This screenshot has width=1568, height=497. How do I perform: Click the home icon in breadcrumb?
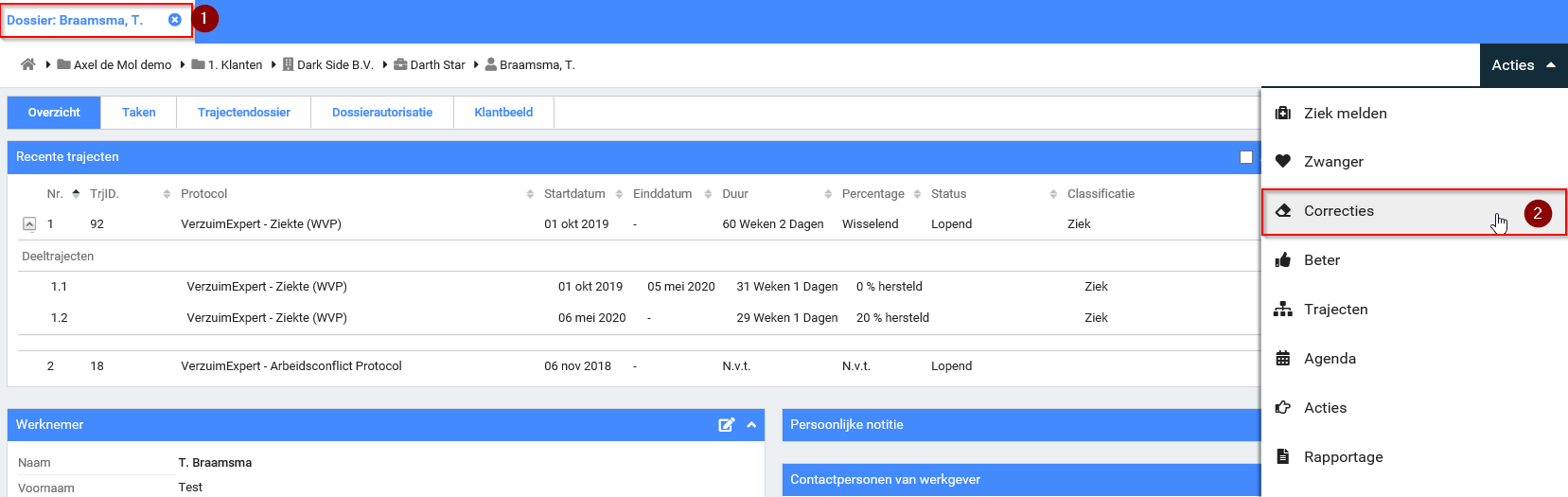(x=28, y=65)
